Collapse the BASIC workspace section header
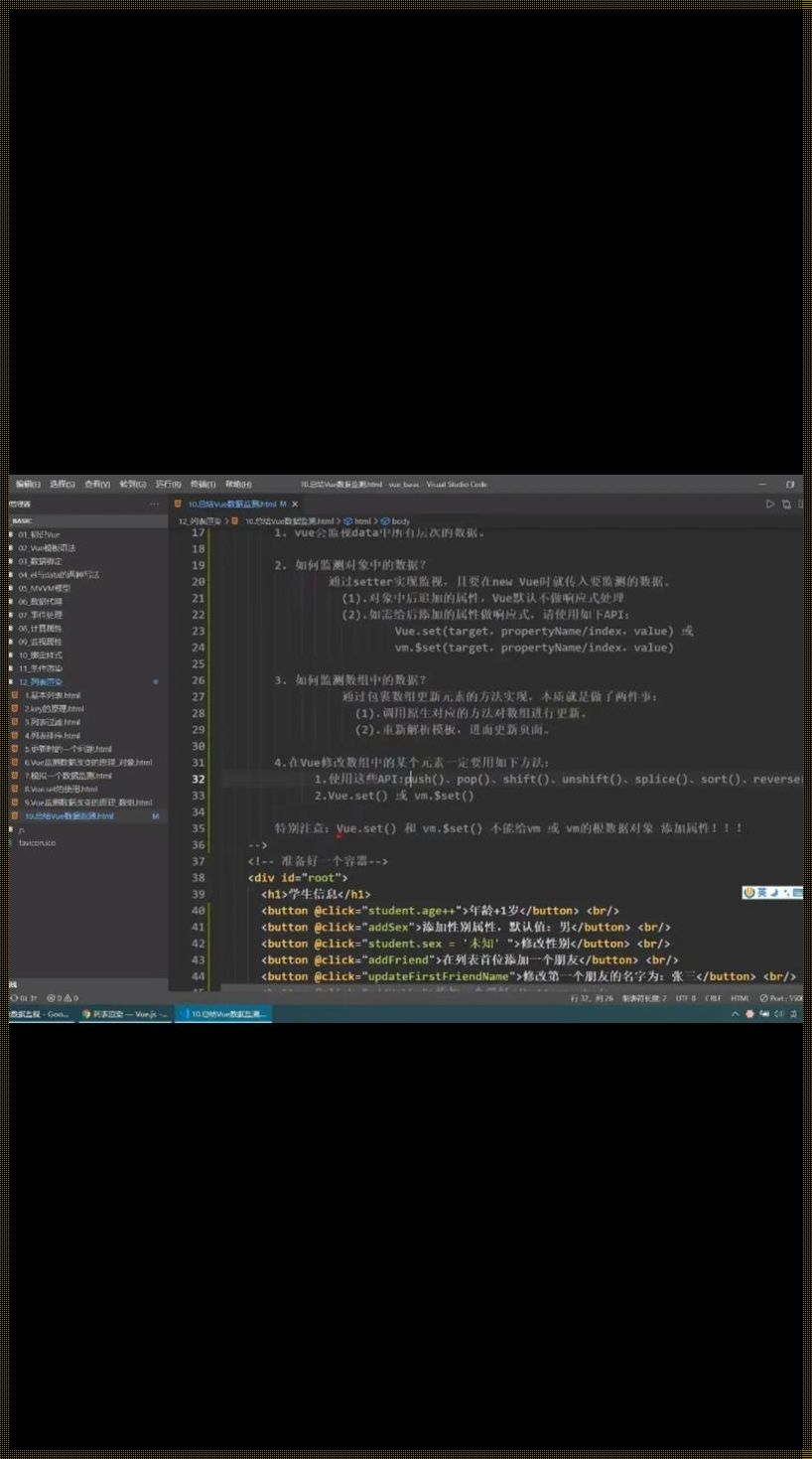The image size is (812, 1459). [22, 520]
